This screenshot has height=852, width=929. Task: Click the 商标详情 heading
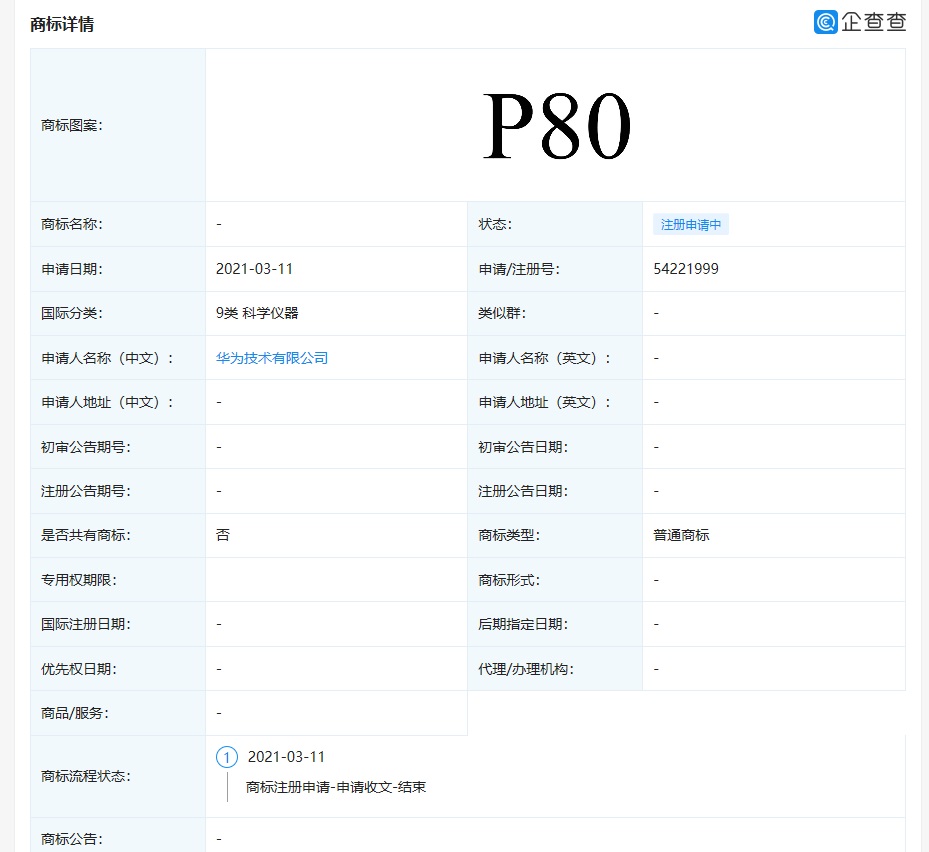62,24
